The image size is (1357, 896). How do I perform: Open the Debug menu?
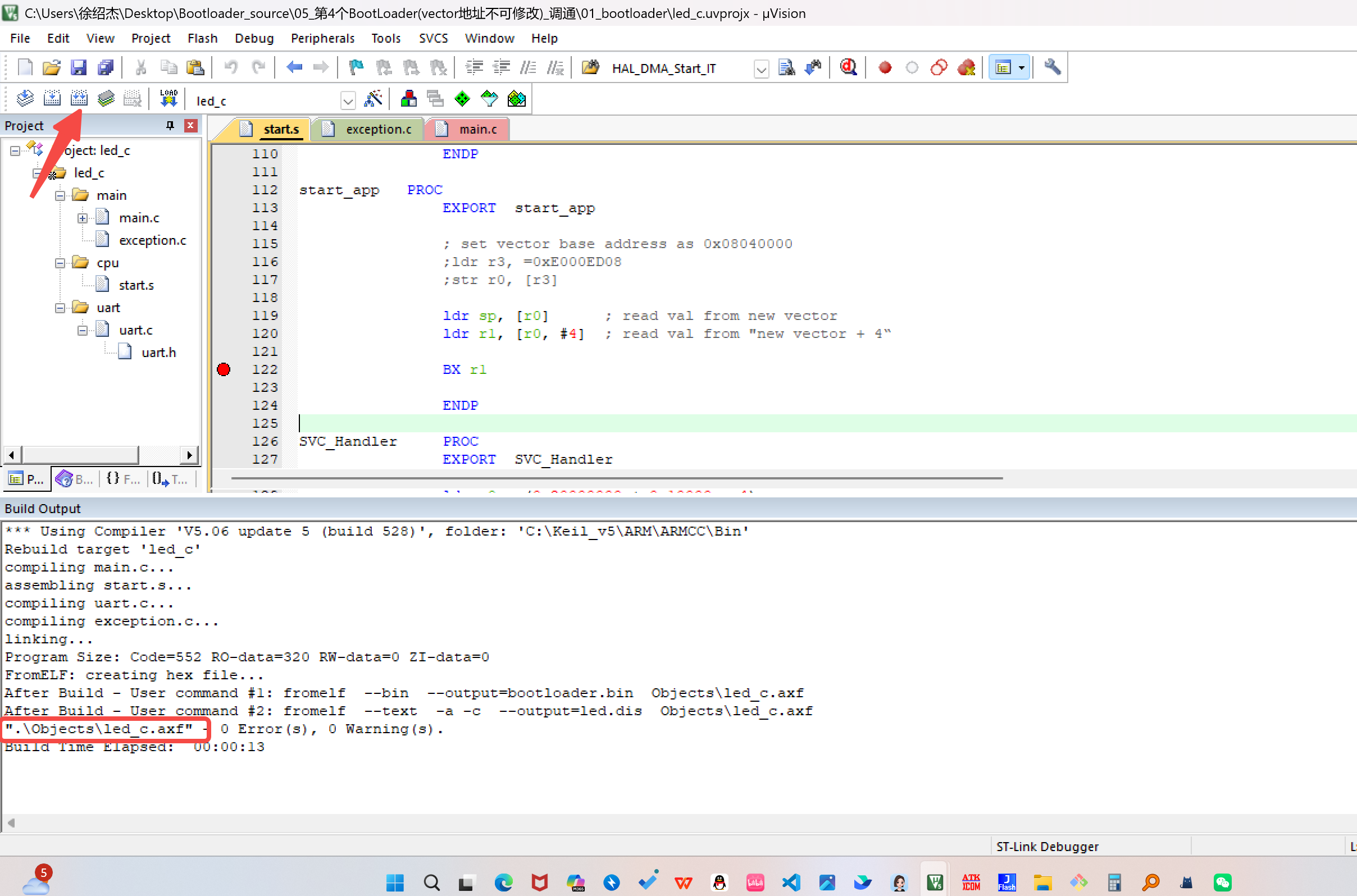pyautogui.click(x=254, y=38)
